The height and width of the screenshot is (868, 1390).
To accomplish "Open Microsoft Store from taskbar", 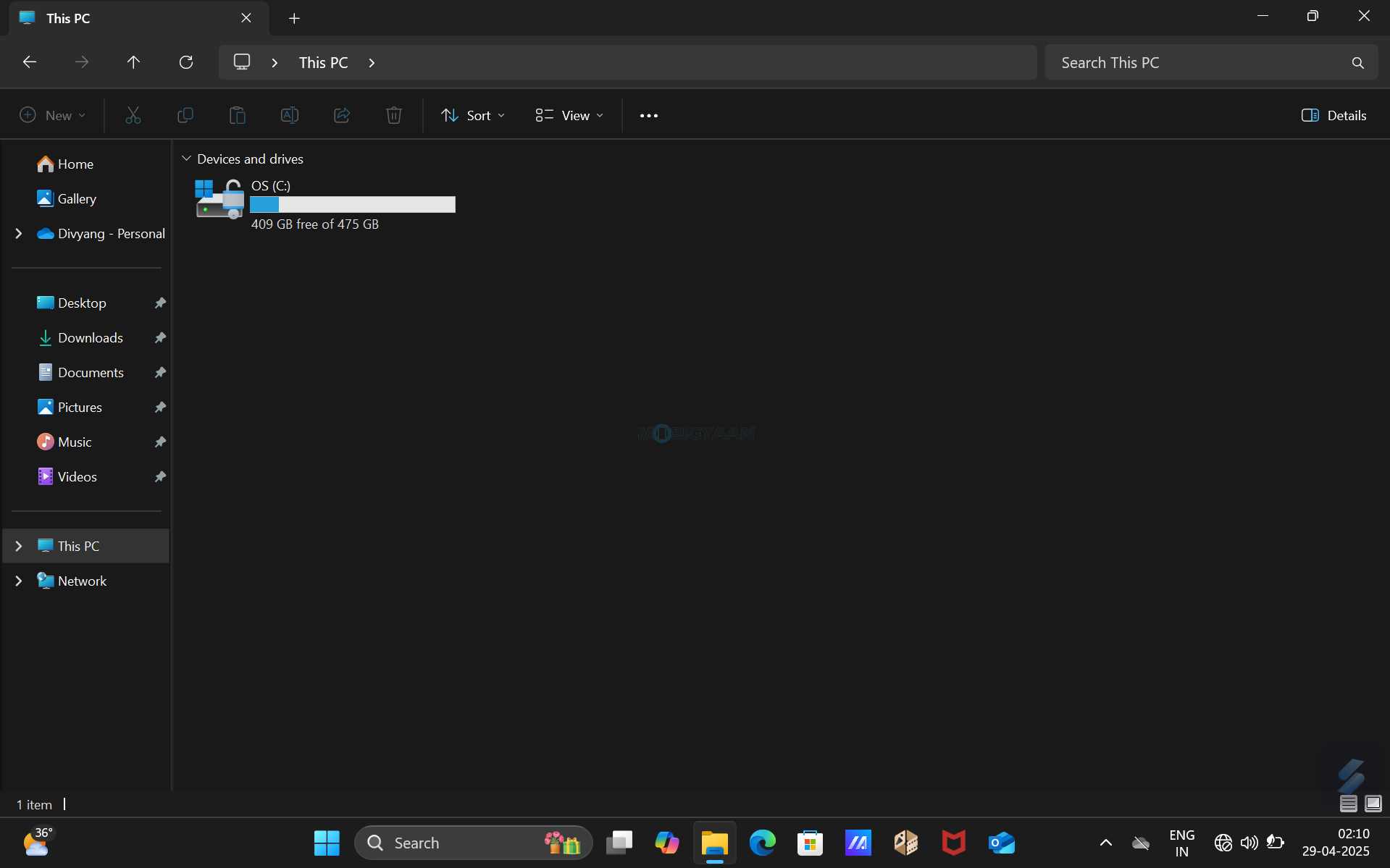I will click(810, 843).
